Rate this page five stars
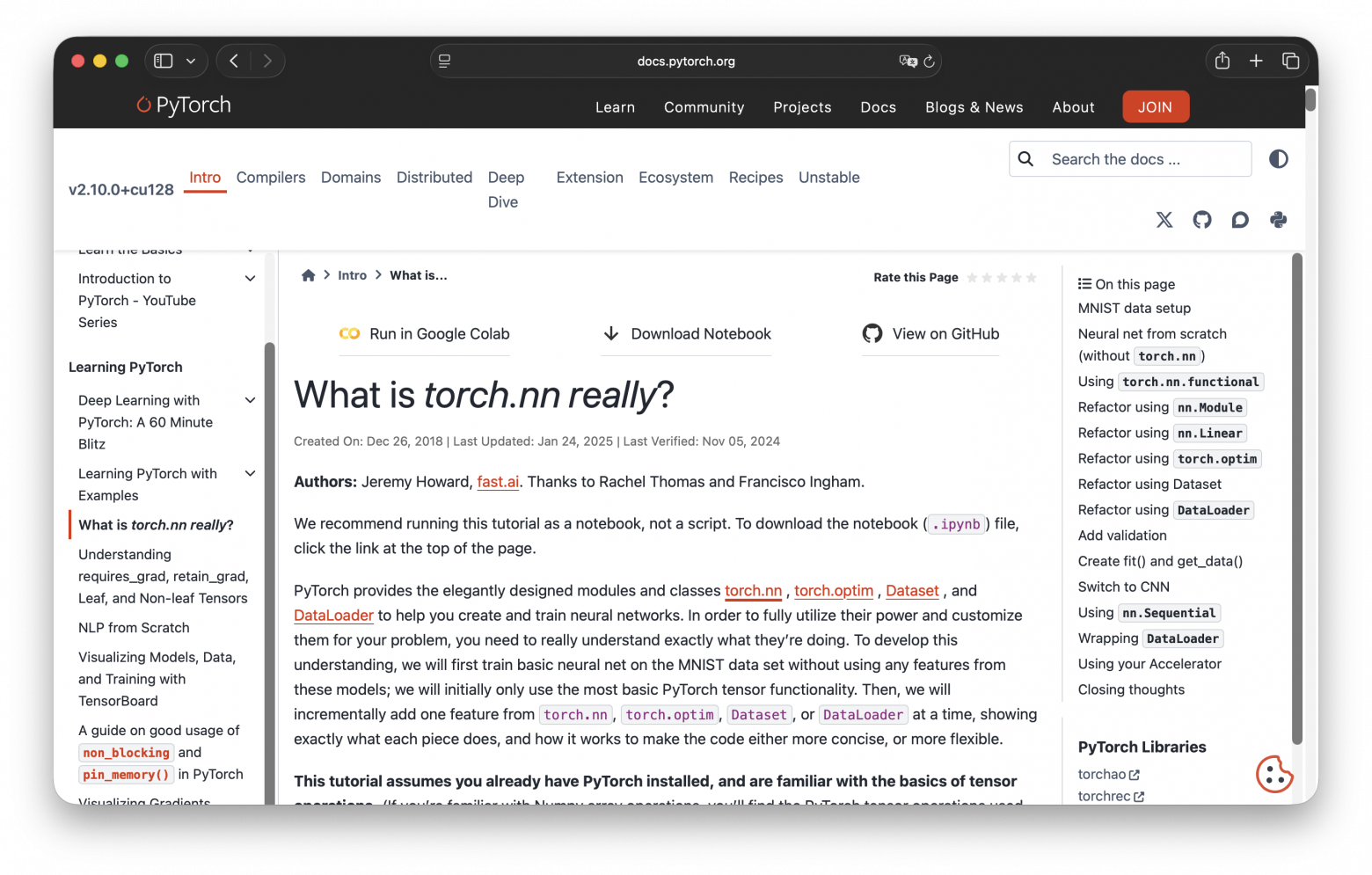The width and height of the screenshot is (1372, 875). pyautogui.click(x=1031, y=278)
